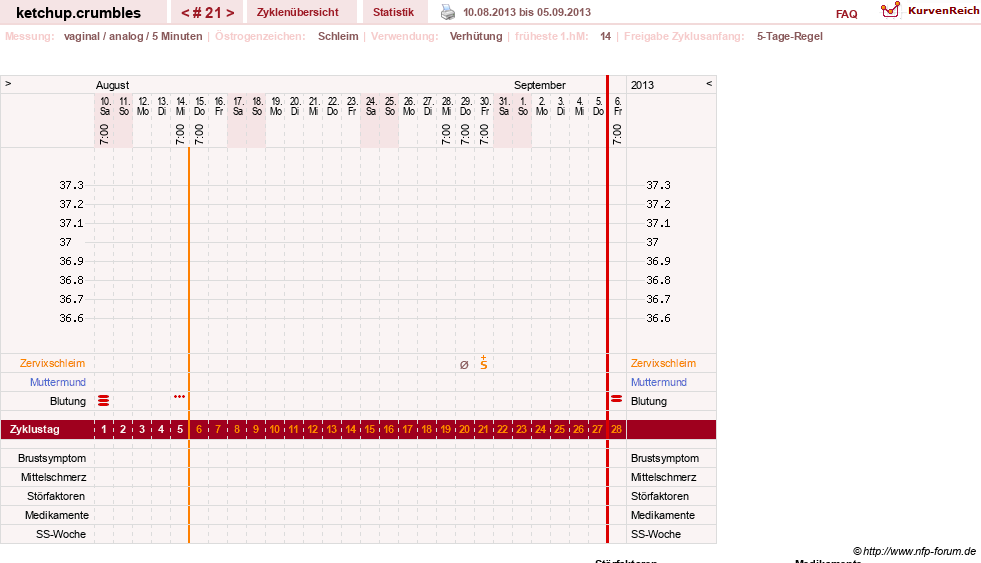981x563 pixels.
Task: Click the left Störfaktoren row label
Action: click(56, 496)
